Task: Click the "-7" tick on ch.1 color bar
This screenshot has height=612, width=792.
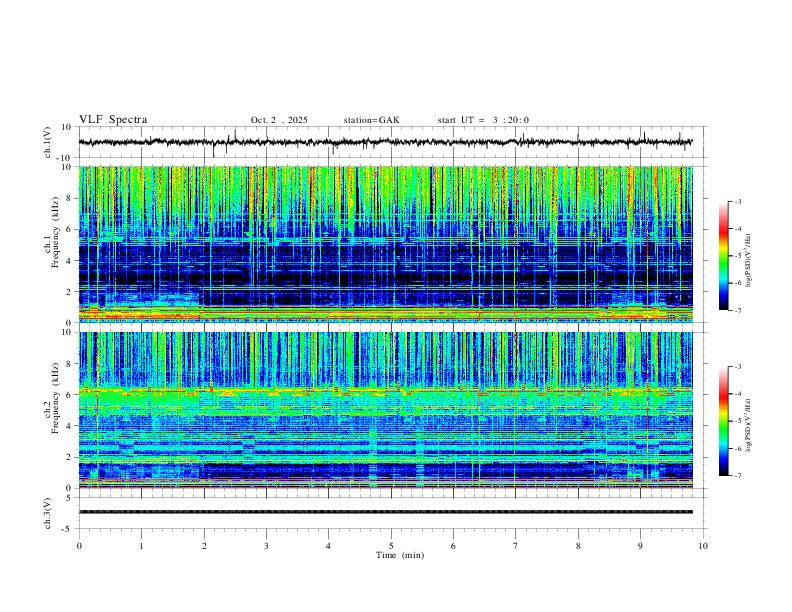Action: pyautogui.click(x=737, y=311)
